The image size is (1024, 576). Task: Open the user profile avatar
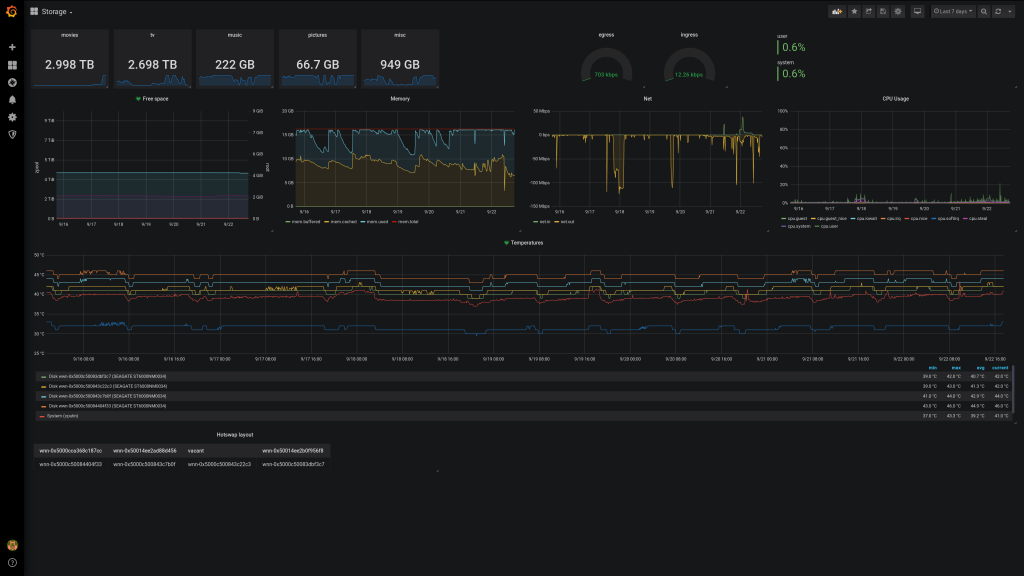12,545
